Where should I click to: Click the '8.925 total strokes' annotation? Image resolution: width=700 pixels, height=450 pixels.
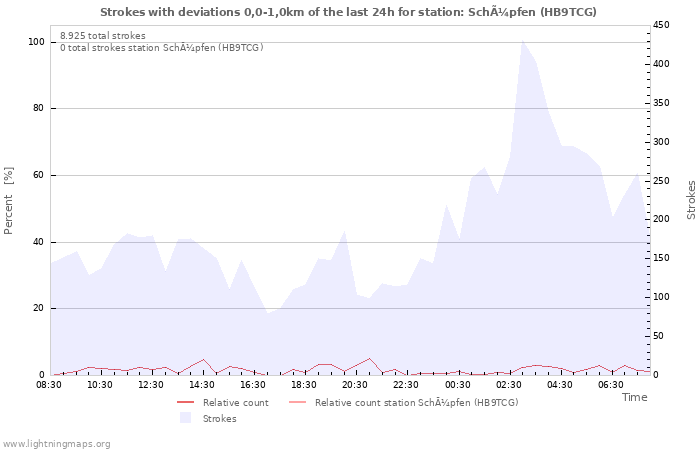pos(103,36)
